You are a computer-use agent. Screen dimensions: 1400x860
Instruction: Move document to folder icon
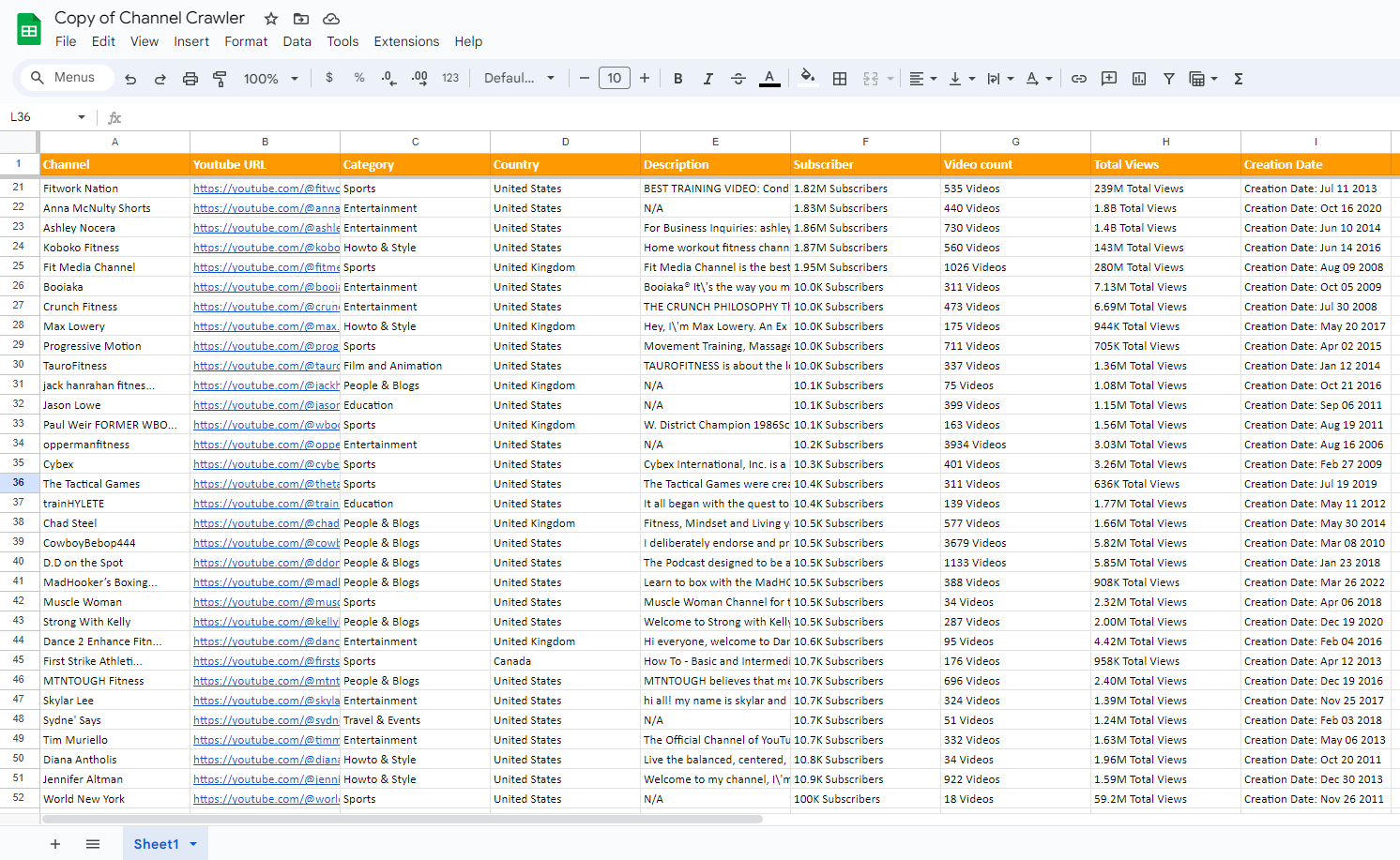pos(301,19)
